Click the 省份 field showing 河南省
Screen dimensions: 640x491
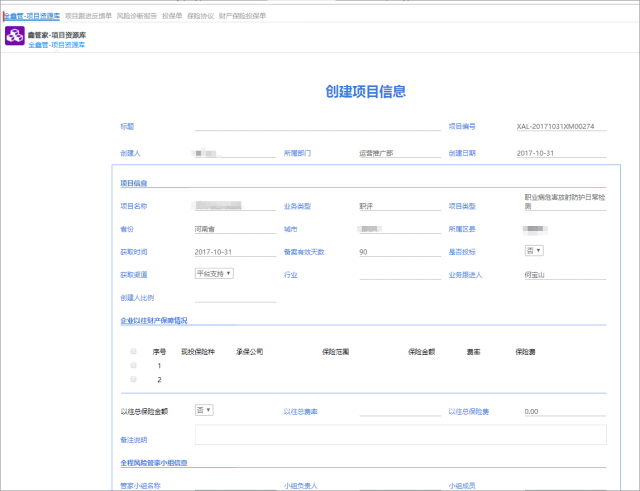(x=236, y=229)
